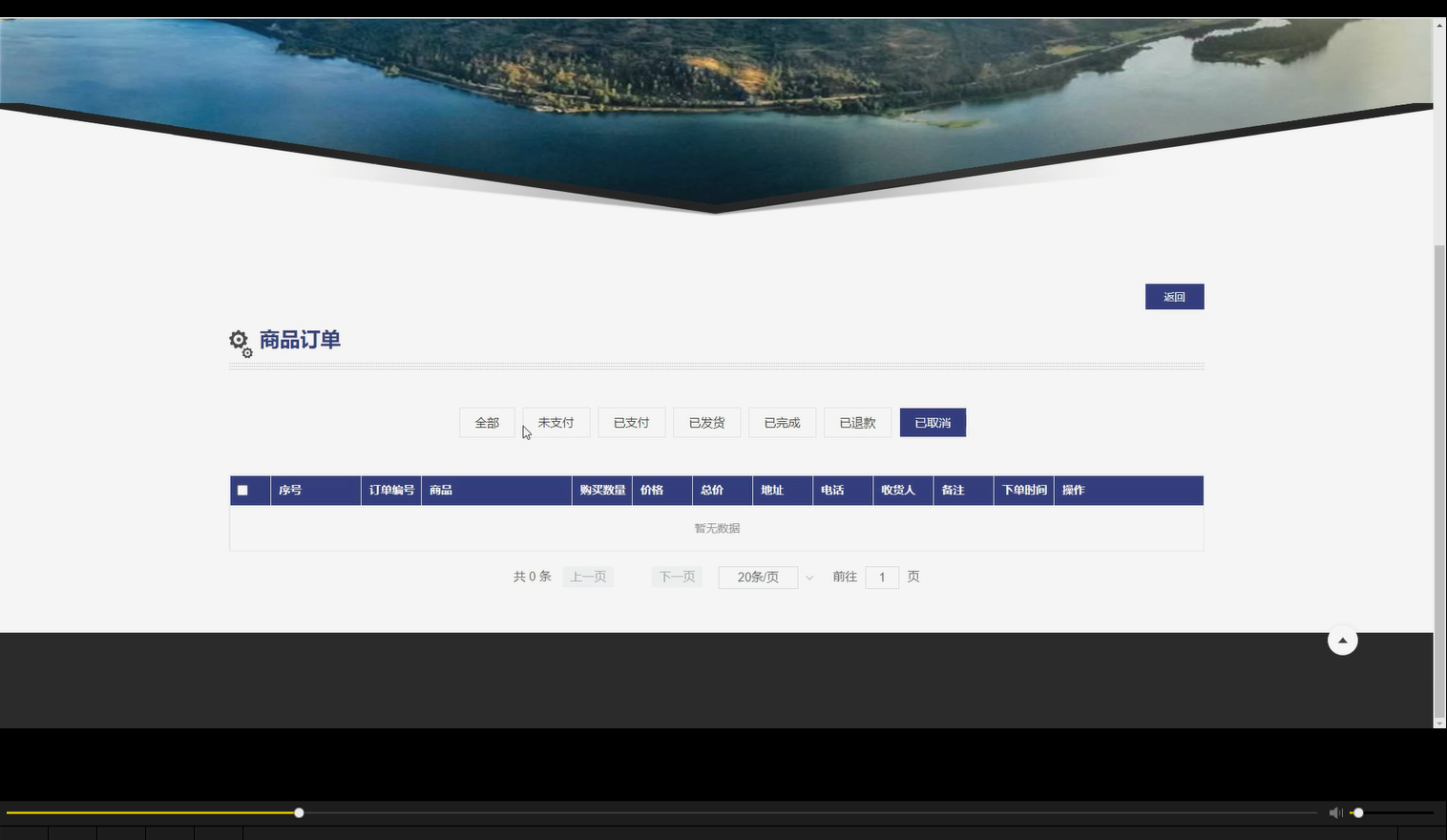This screenshot has width=1447, height=840.
Task: Click the 收货人 column header
Action: 903,491
